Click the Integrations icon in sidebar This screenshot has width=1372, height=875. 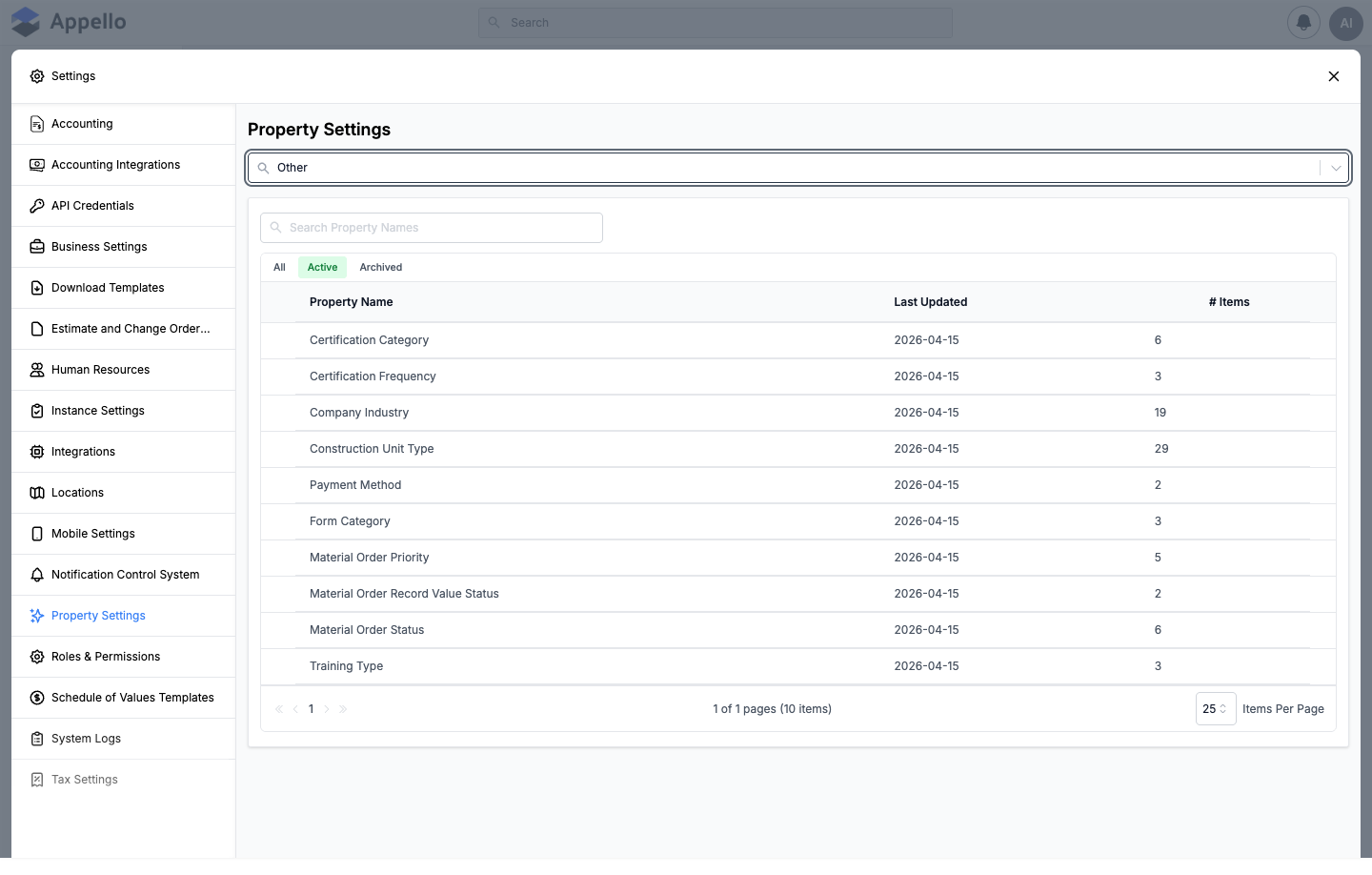click(37, 452)
